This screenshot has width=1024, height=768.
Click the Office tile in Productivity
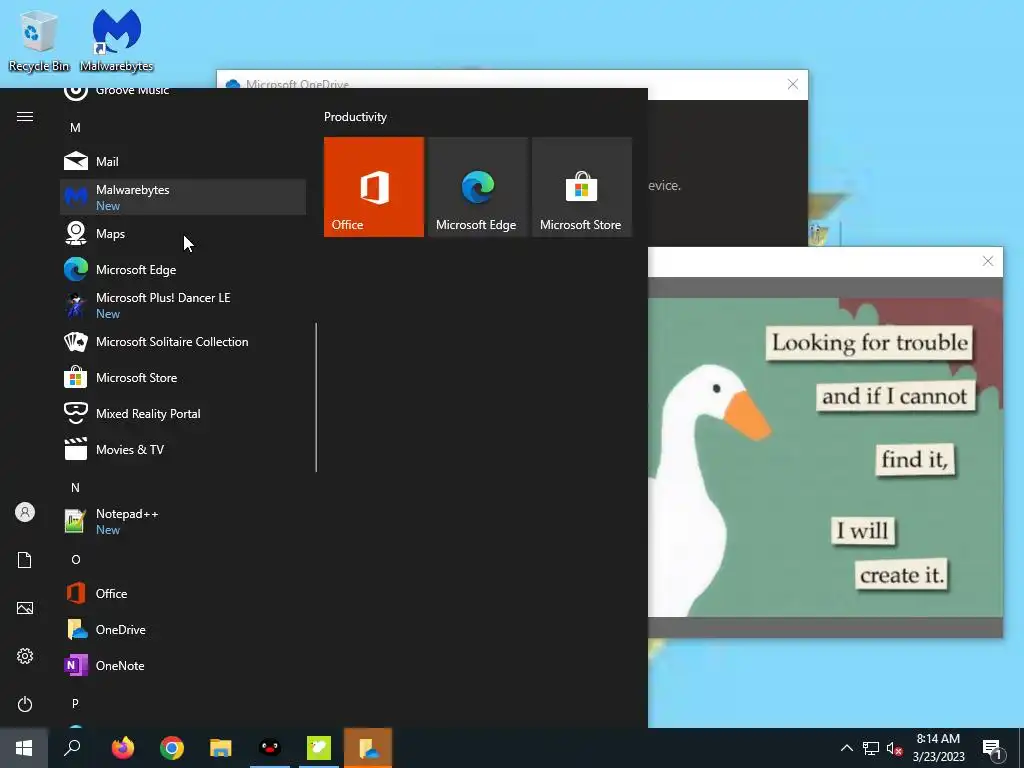tap(374, 187)
